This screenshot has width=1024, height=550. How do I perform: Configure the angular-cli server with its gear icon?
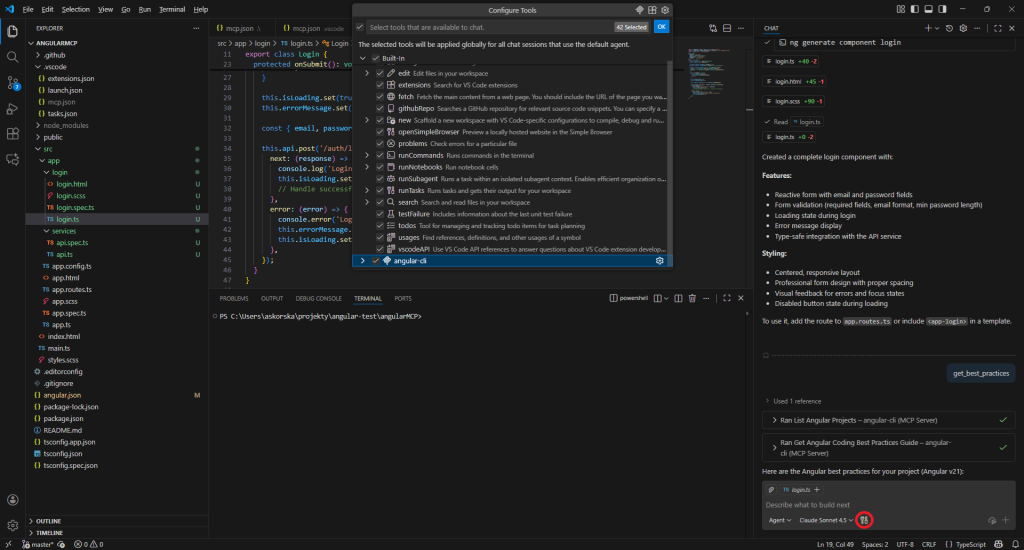click(660, 261)
